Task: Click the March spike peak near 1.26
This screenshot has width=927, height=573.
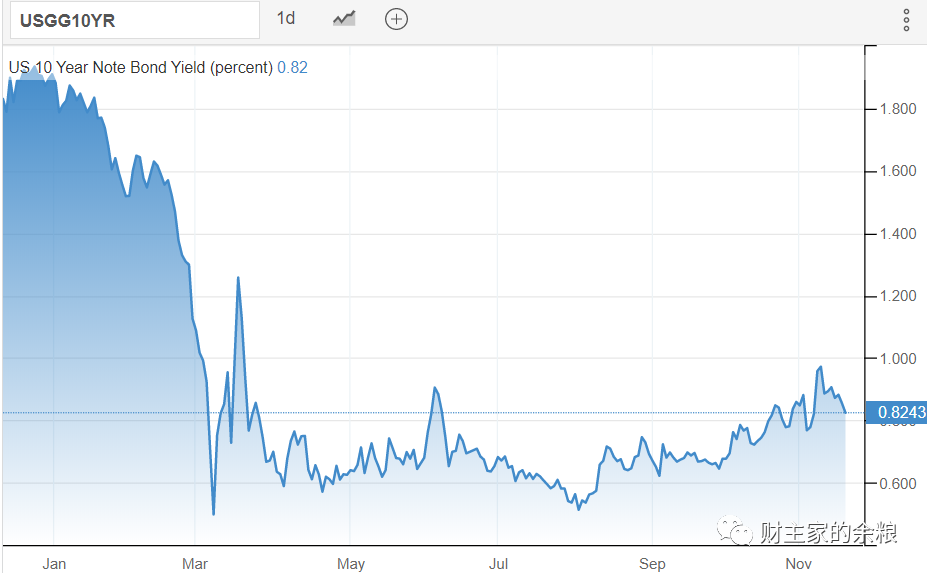Action: 238,277
